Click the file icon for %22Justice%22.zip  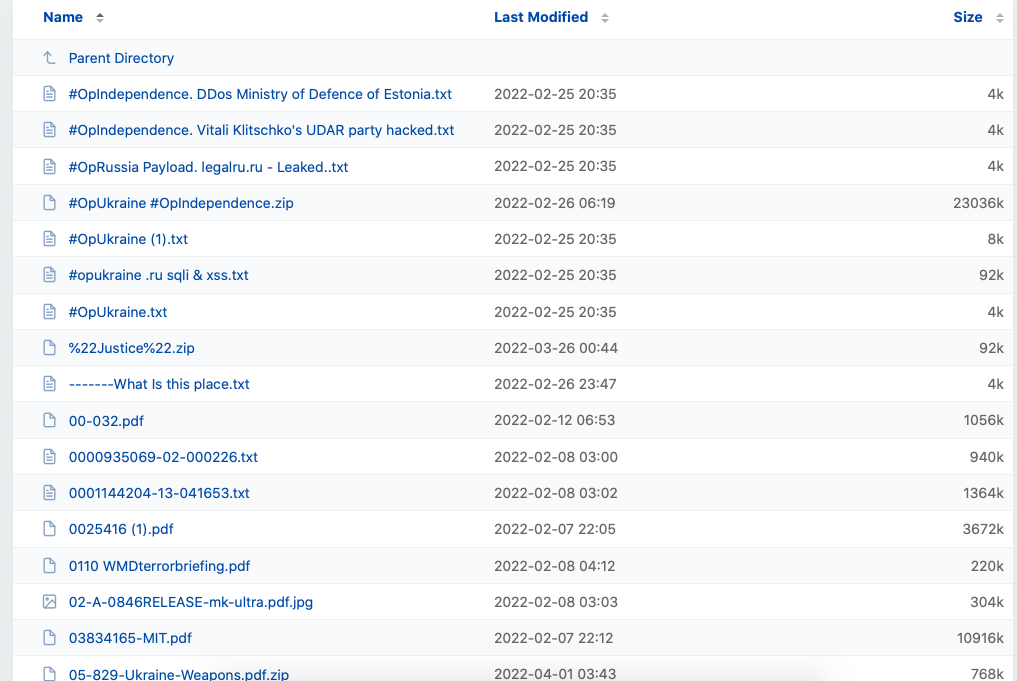tap(49, 348)
